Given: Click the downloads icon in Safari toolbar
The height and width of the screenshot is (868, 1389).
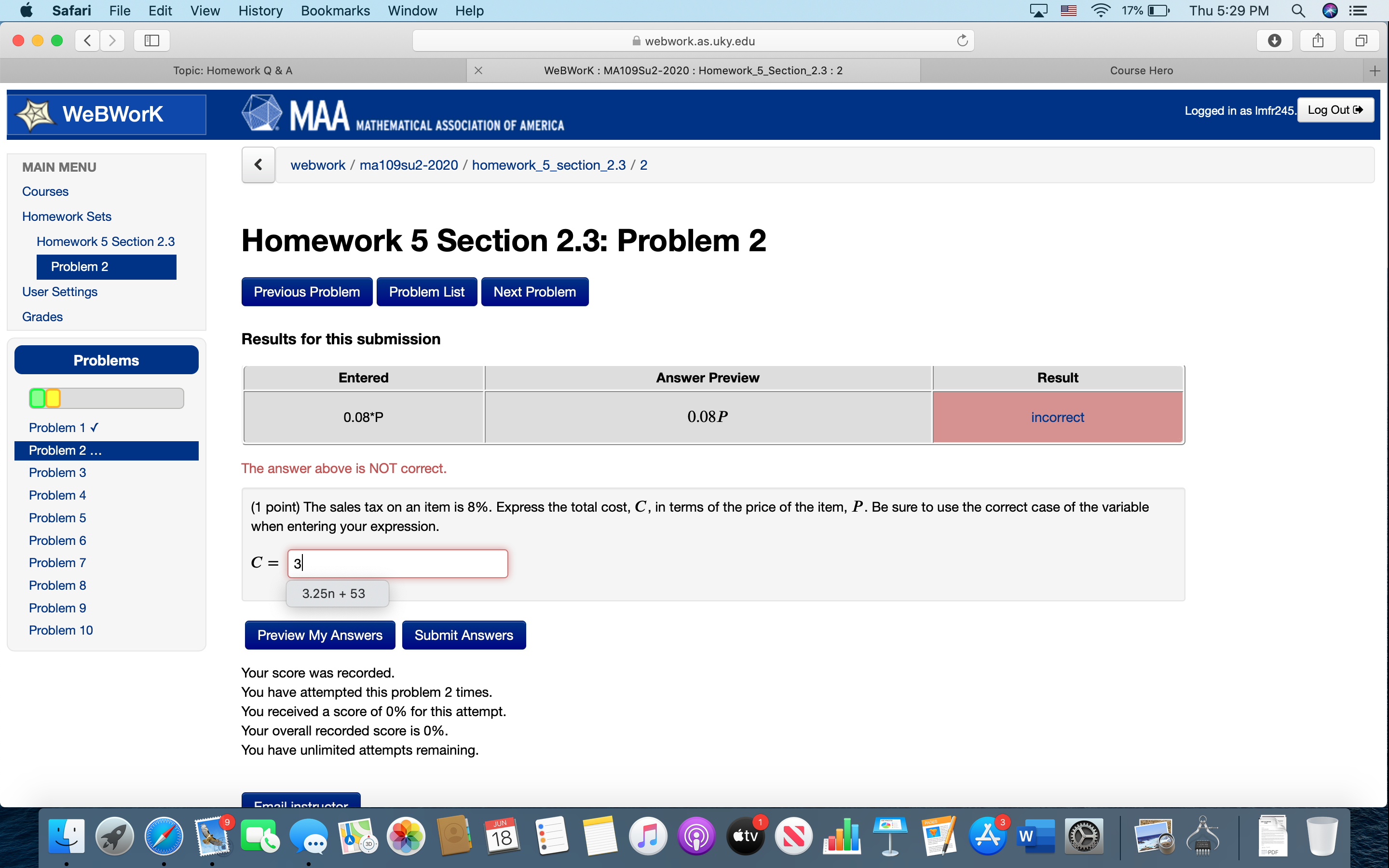Looking at the screenshot, I should [1274, 40].
